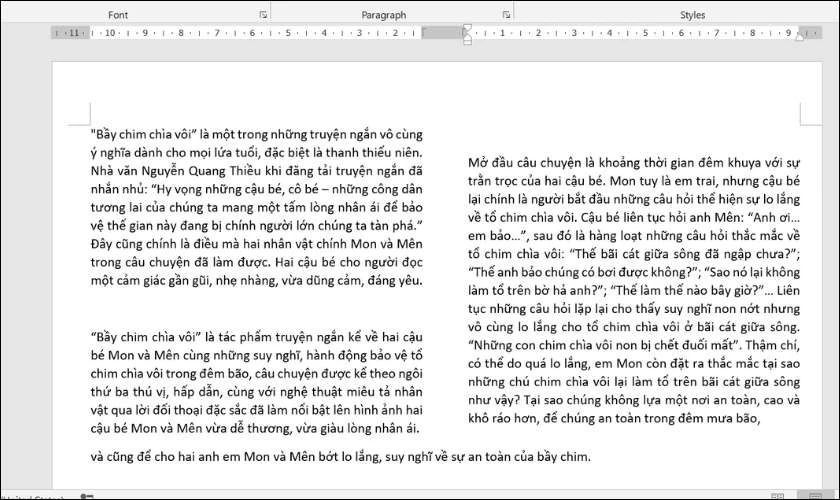The width and height of the screenshot is (840, 500).
Task: Click ruler mark 5 in right column
Action: [x=645, y=33]
